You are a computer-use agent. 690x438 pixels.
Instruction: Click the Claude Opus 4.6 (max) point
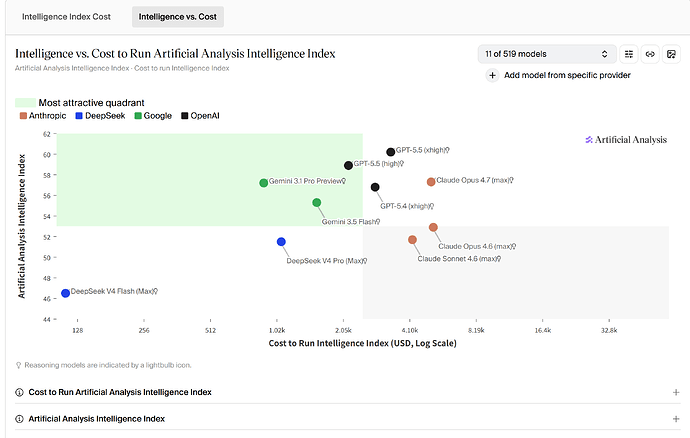433,227
